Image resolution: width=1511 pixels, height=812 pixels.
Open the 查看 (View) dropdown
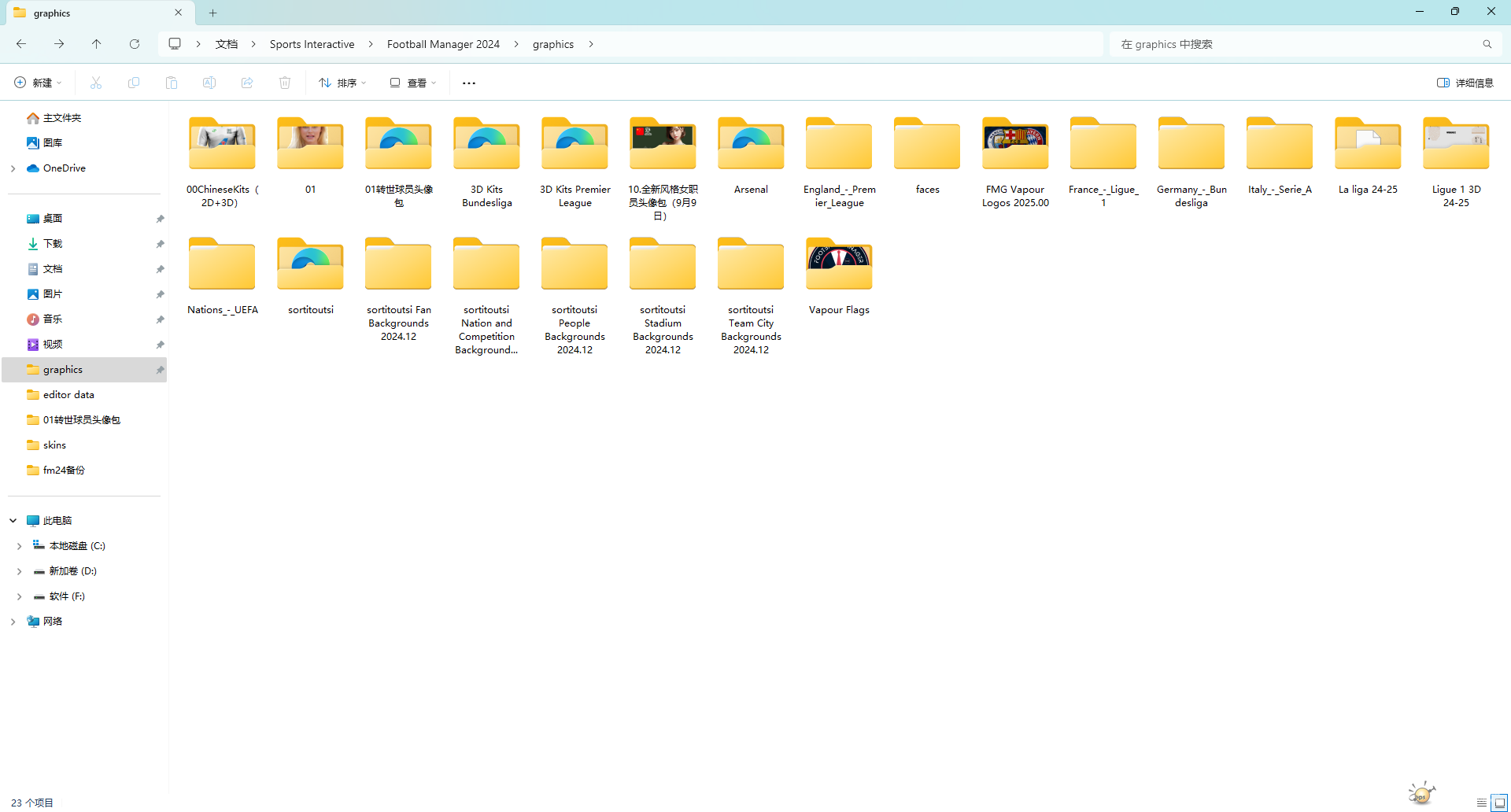coord(412,83)
